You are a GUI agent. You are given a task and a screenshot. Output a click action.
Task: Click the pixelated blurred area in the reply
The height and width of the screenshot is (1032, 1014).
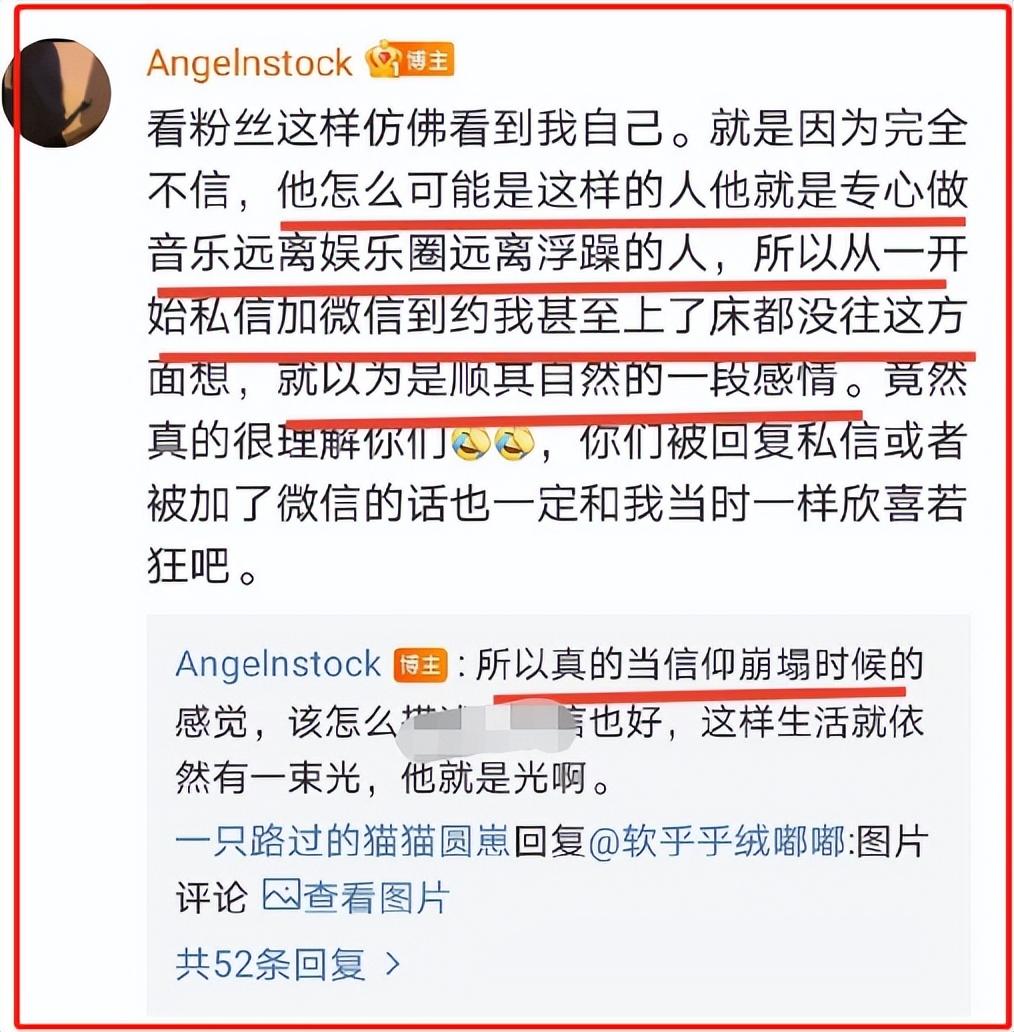point(487,727)
